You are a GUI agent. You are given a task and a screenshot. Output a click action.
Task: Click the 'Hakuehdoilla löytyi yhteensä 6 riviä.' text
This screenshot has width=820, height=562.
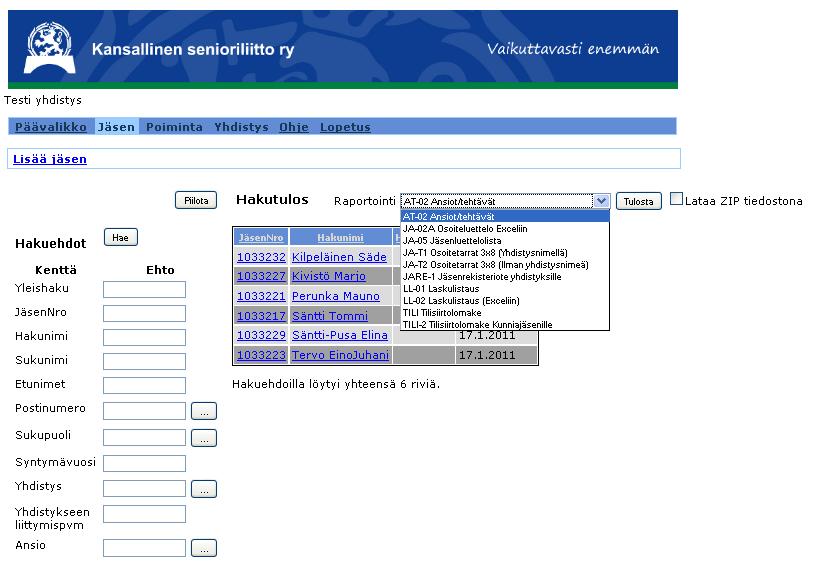point(336,384)
